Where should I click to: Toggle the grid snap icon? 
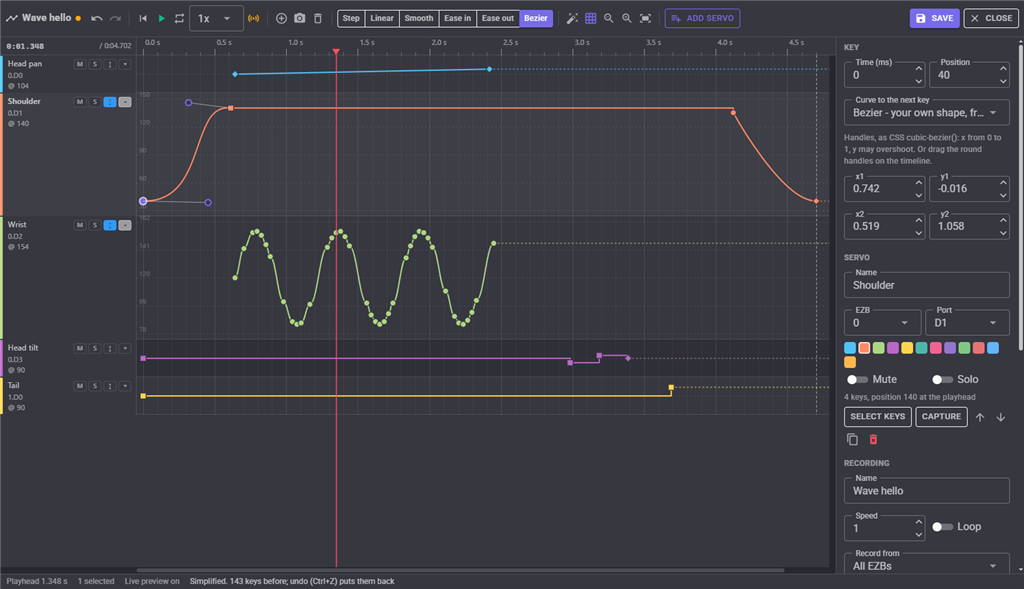(x=590, y=18)
